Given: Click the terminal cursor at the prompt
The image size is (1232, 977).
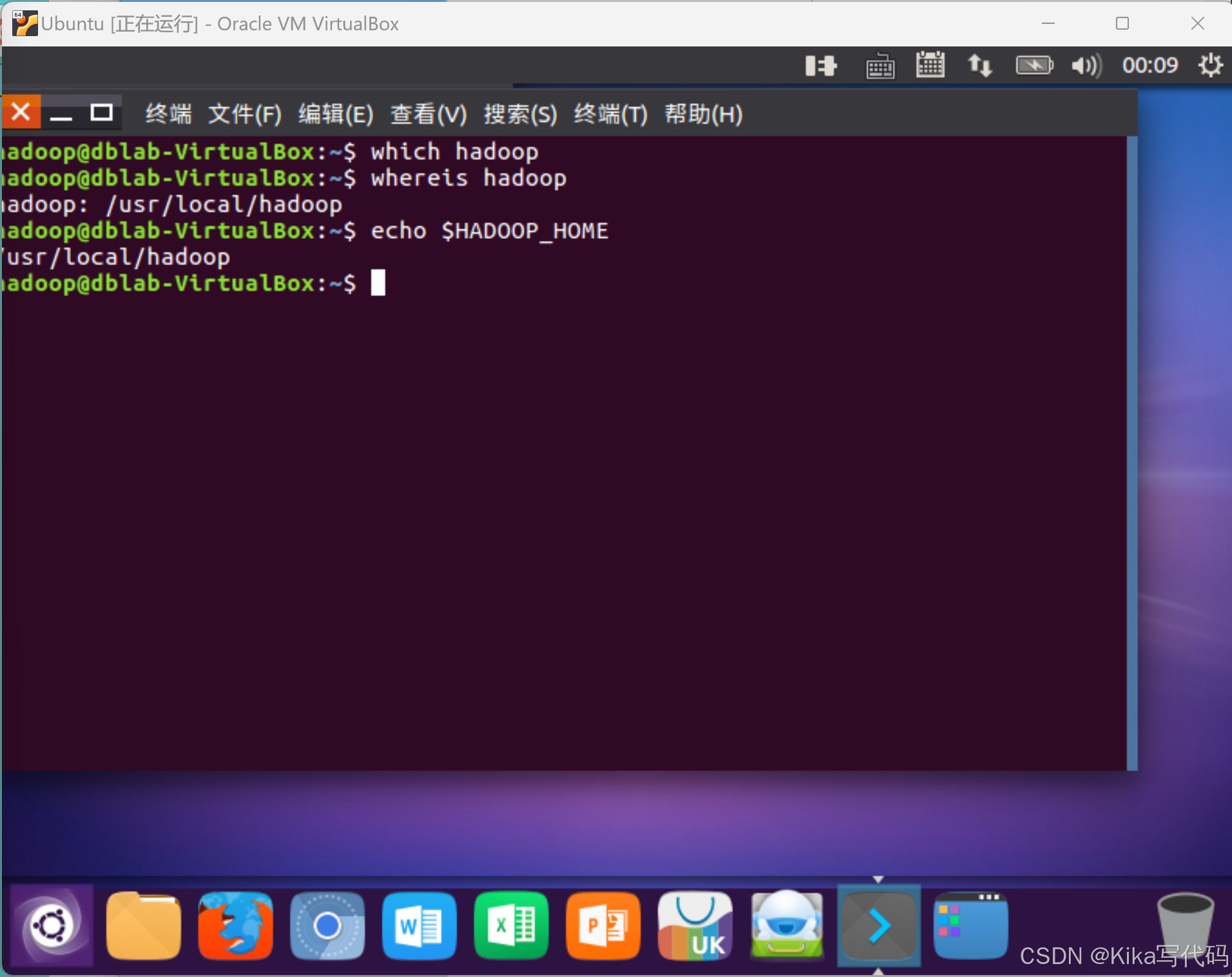Looking at the screenshot, I should click(x=378, y=283).
